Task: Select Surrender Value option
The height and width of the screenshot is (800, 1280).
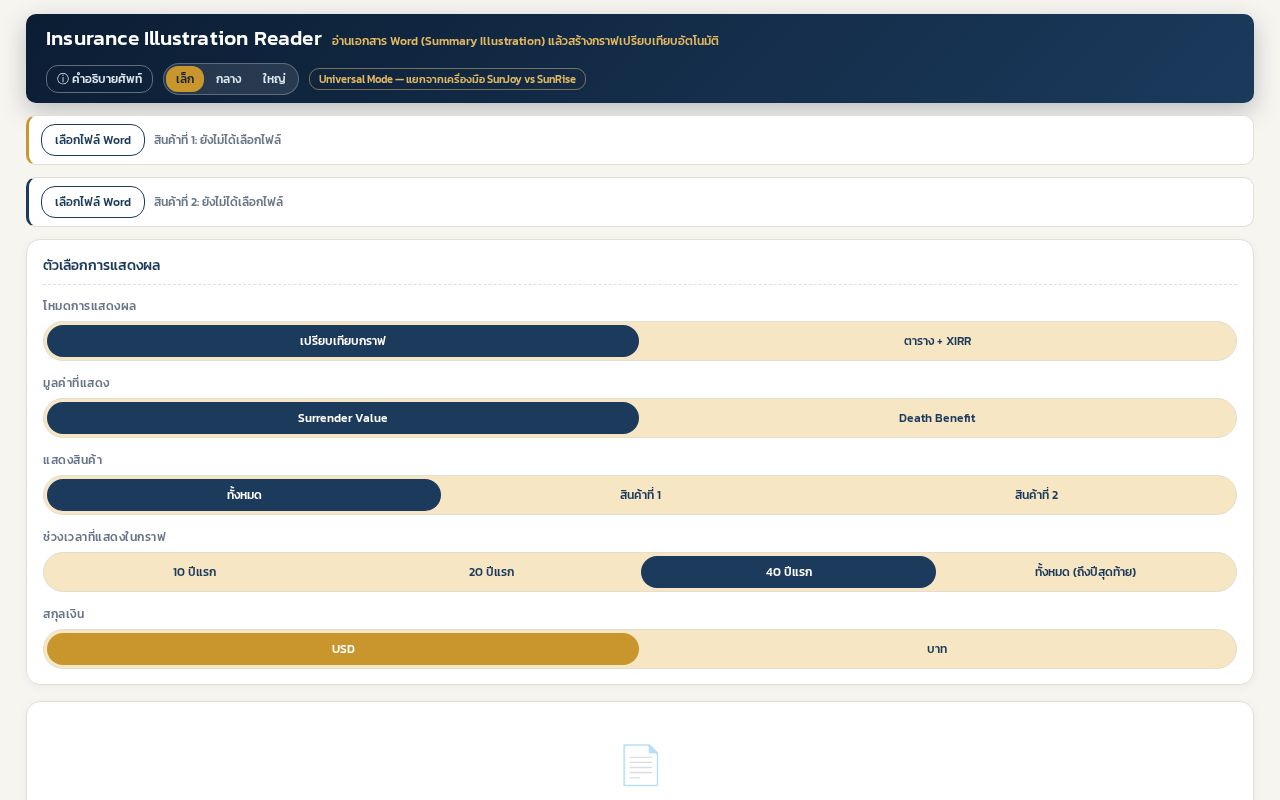Action: (x=343, y=418)
